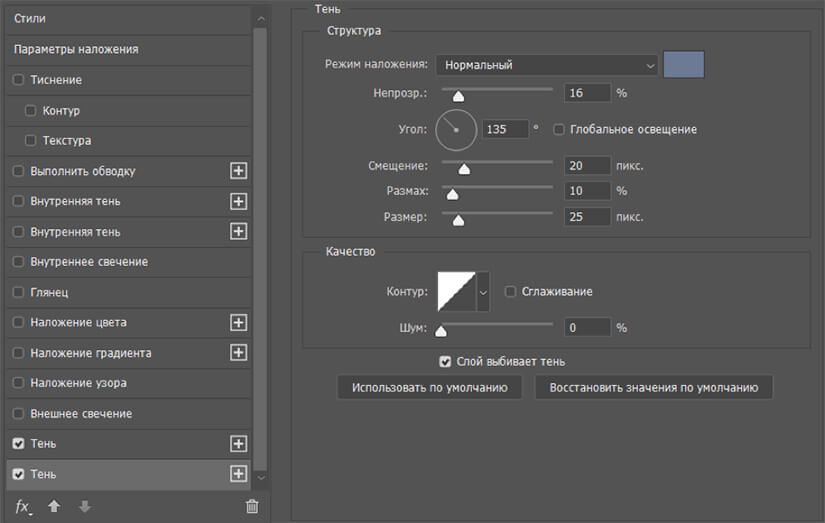Add another Выполнить обводку effect with plus icon

[238, 170]
